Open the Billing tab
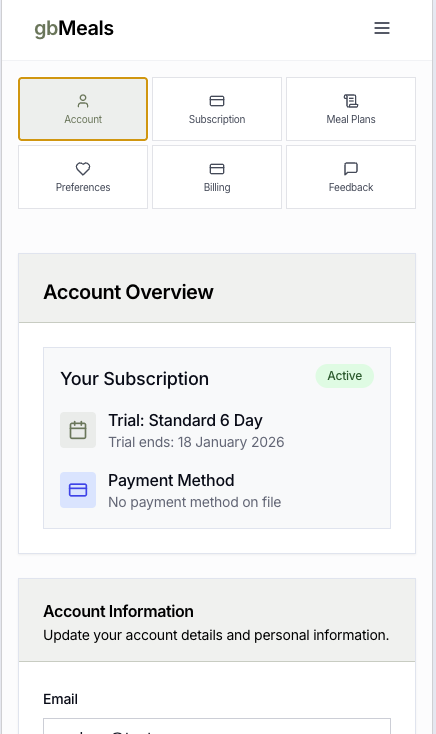 click(x=217, y=177)
